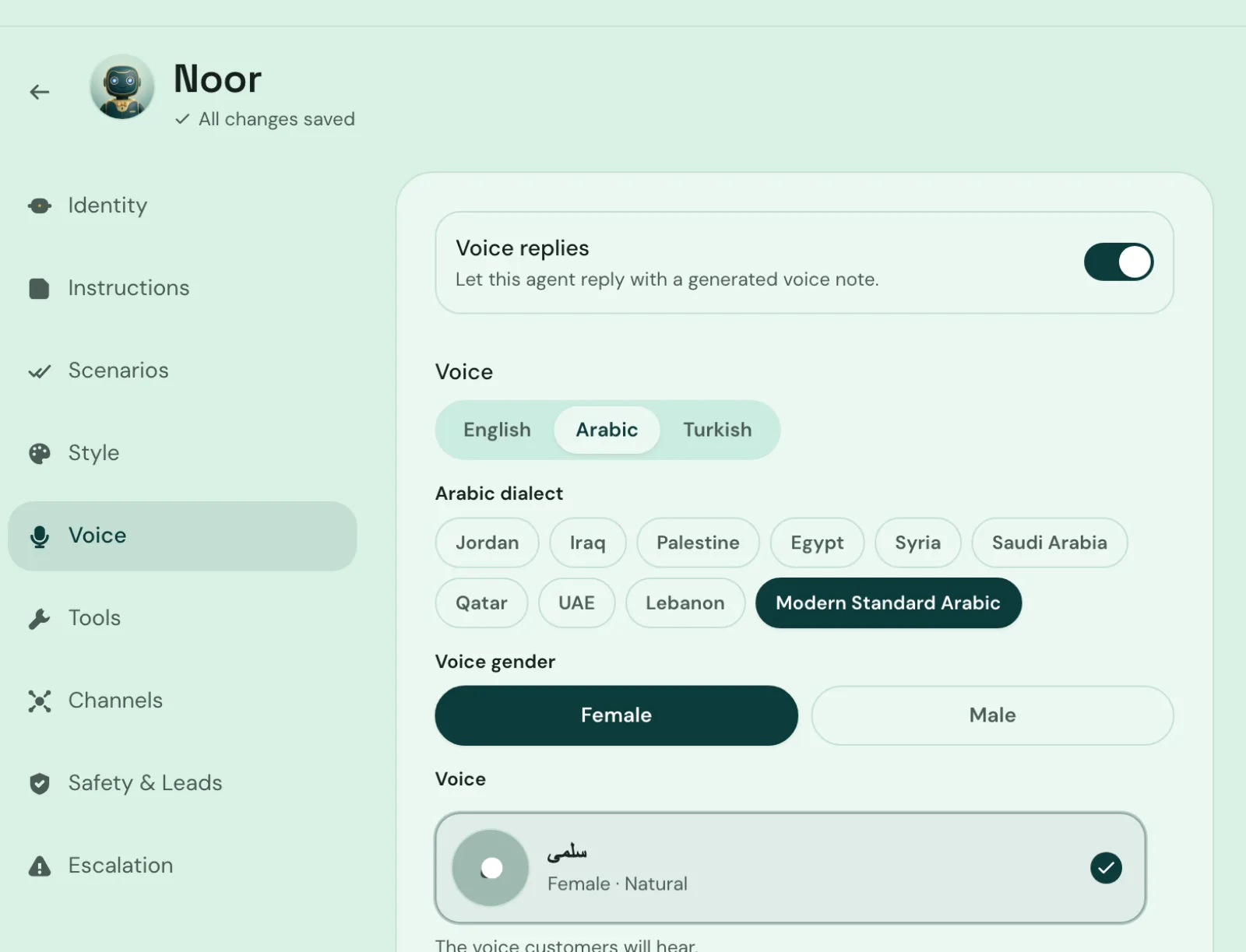Click the Channels network icon
The image size is (1246, 952).
40,701
